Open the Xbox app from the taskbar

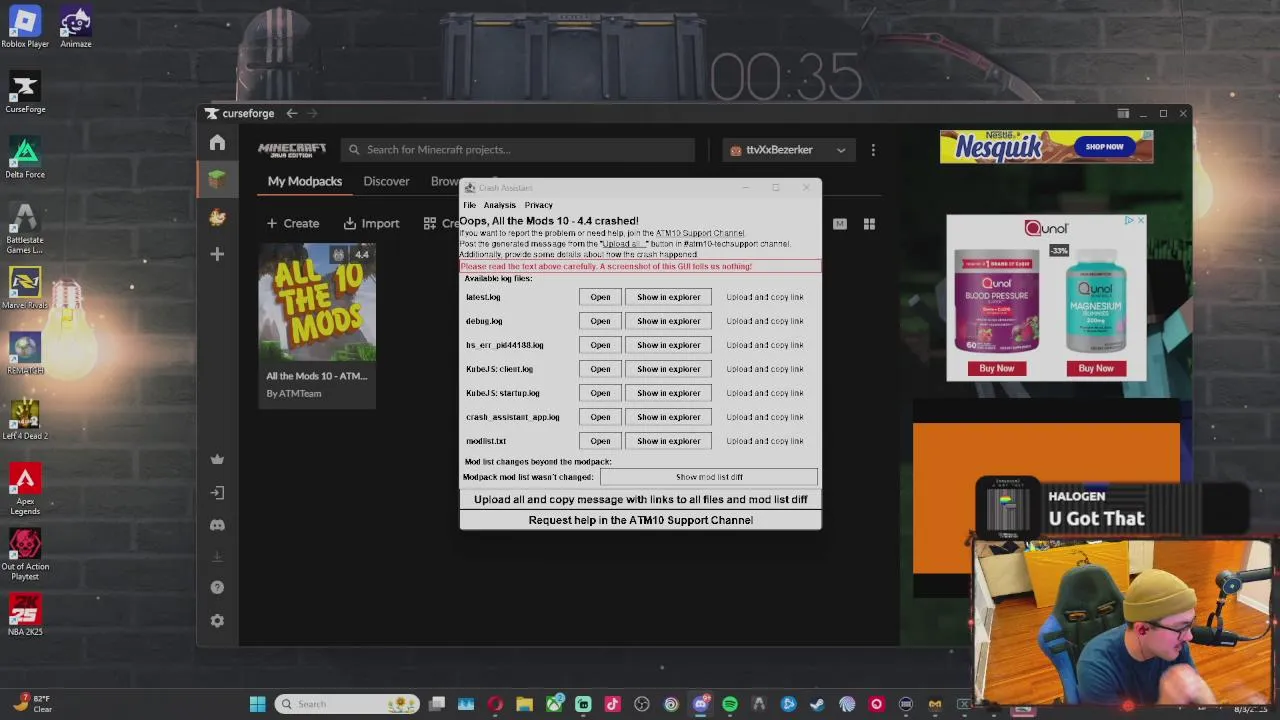pos(554,704)
